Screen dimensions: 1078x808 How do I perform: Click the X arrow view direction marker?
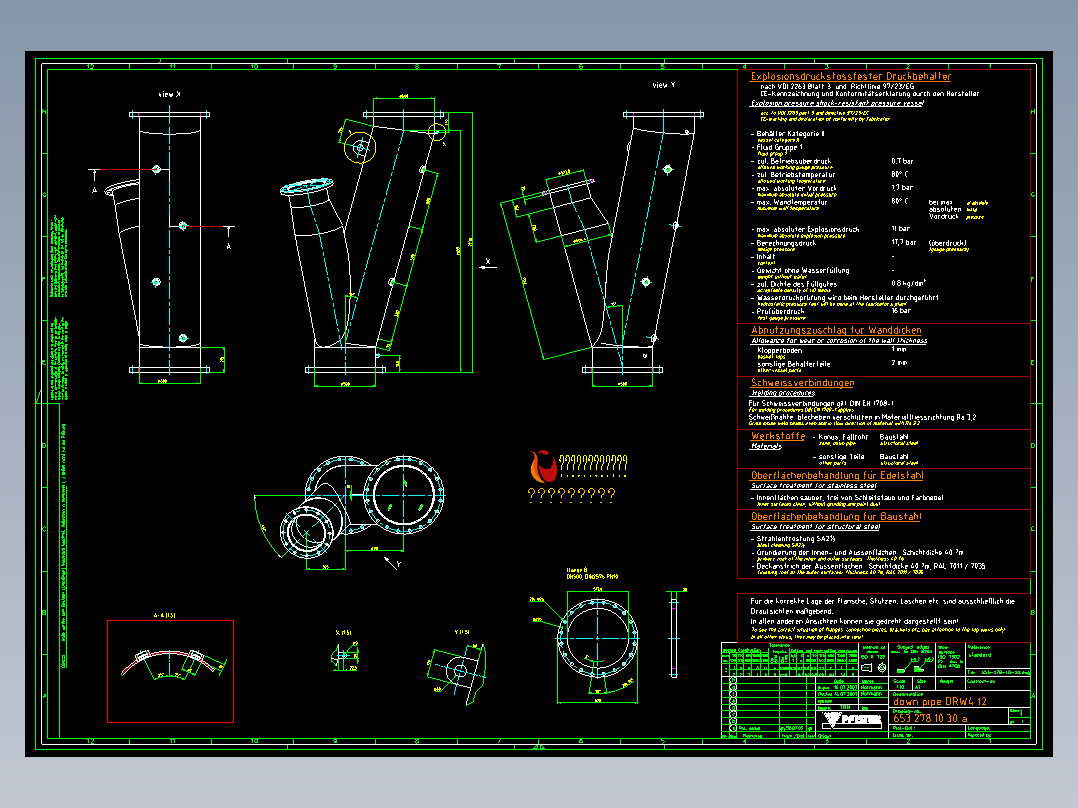tap(487, 264)
